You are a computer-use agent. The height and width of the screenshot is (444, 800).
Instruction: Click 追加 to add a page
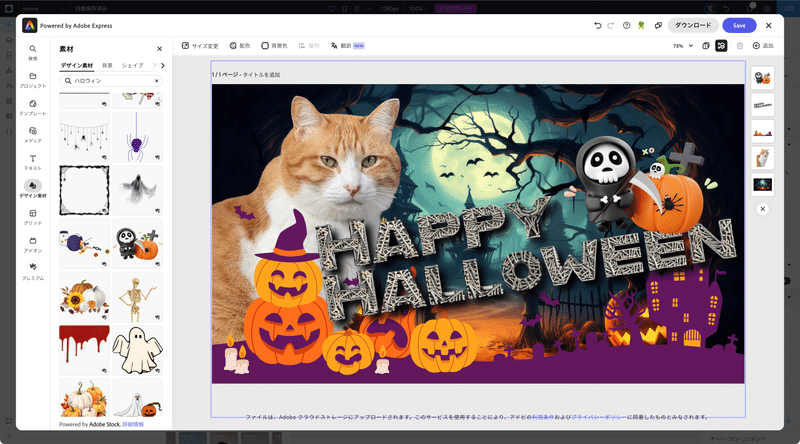point(763,46)
